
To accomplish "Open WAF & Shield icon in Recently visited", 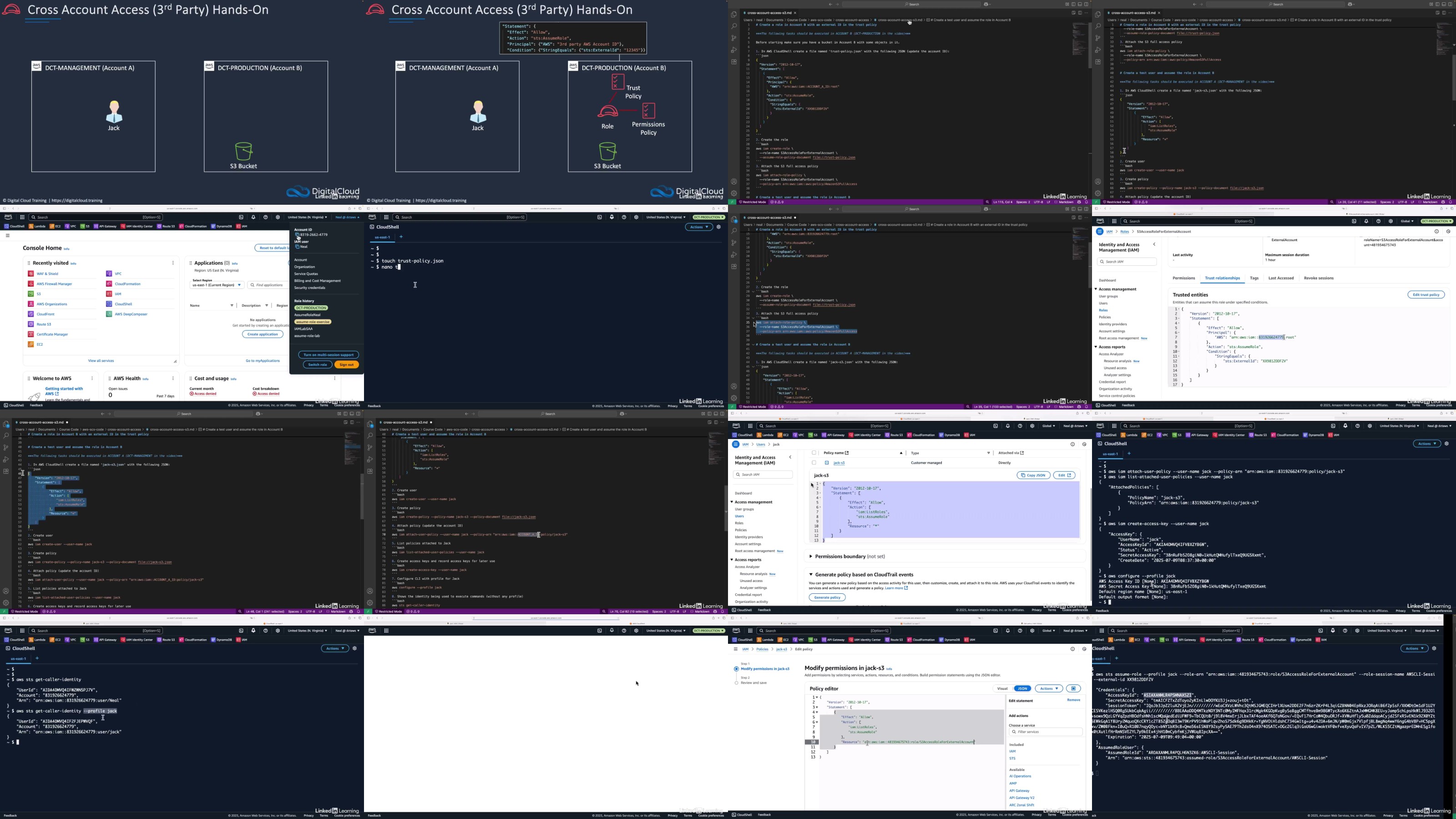I will [31, 273].
